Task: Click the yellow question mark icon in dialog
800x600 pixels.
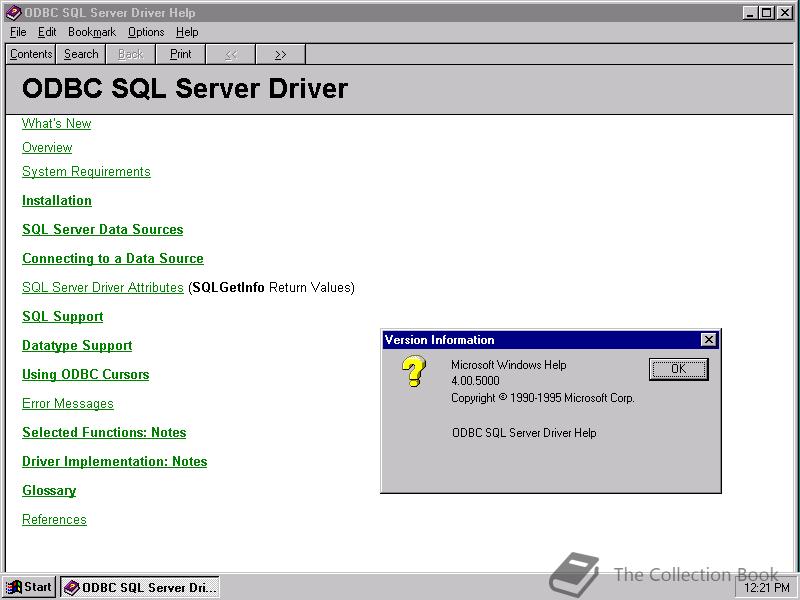Action: pos(414,371)
